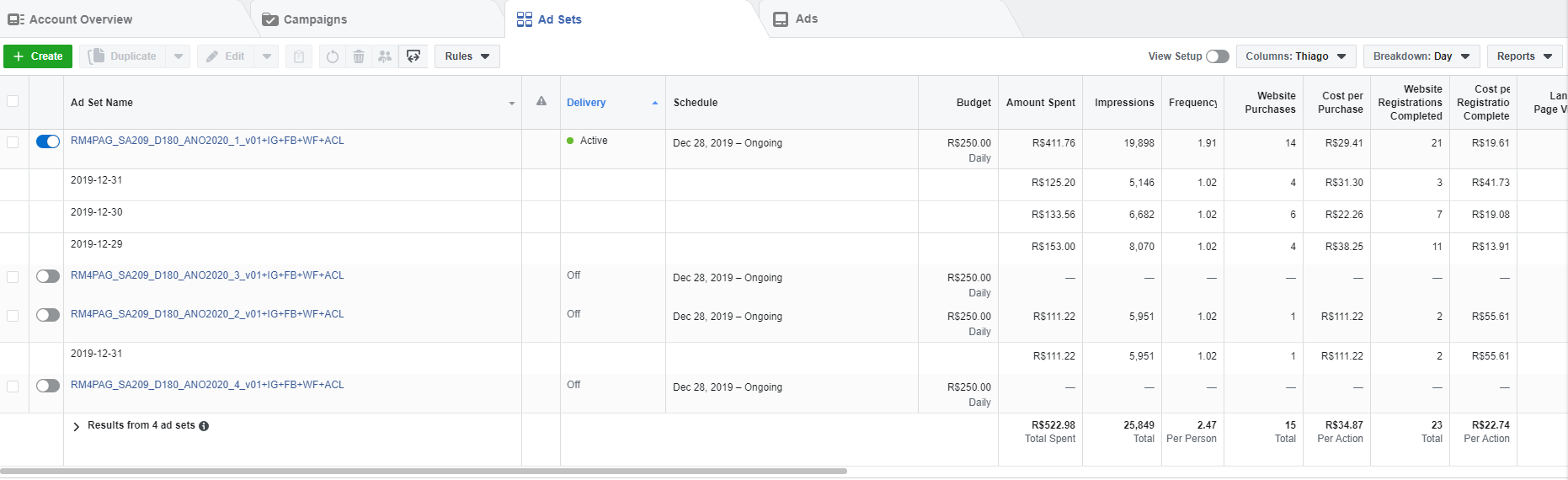
Task: Click the warning triangle column header icon
Action: click(541, 102)
